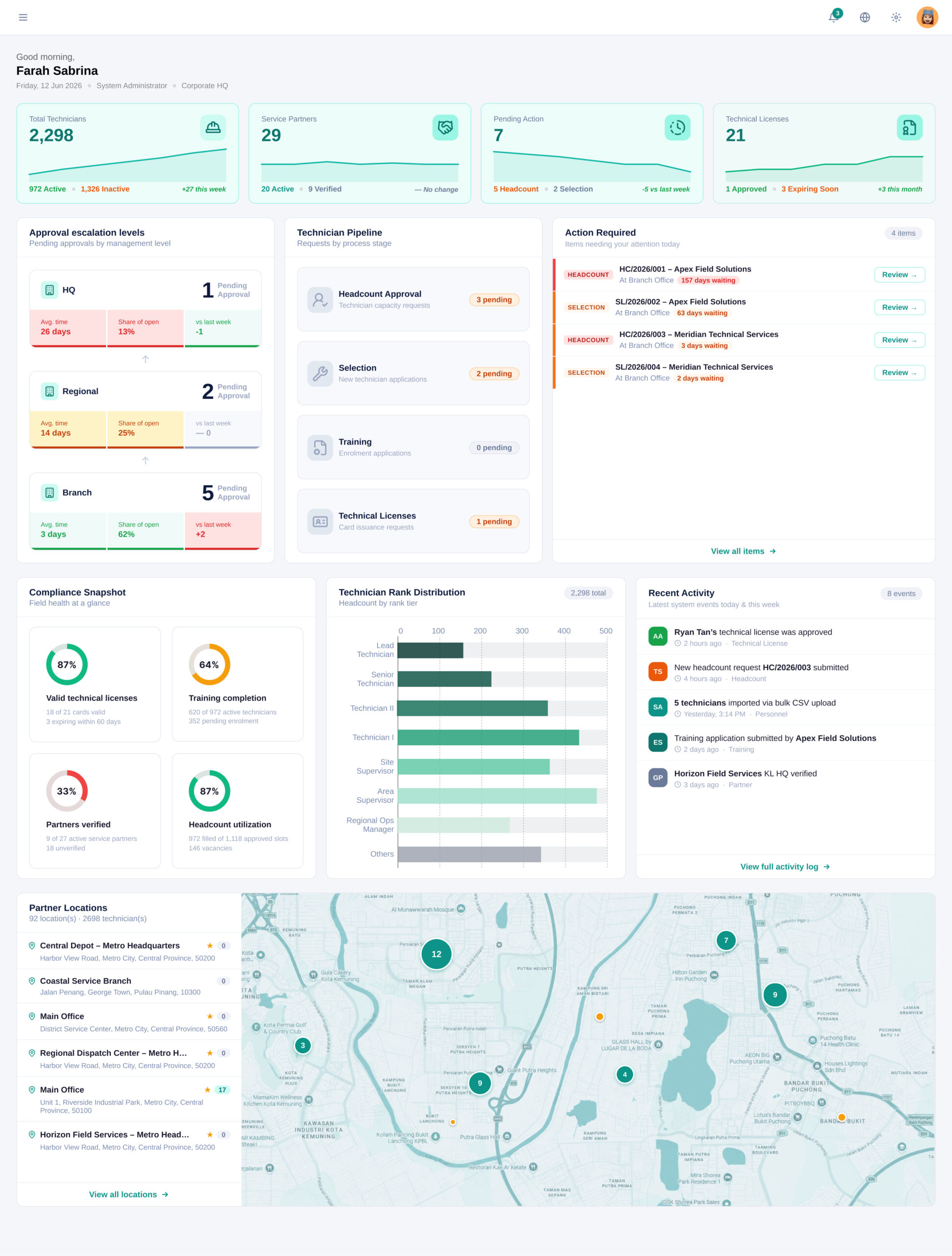952x1256 pixels.
Task: Click View all items link
Action: (743, 551)
